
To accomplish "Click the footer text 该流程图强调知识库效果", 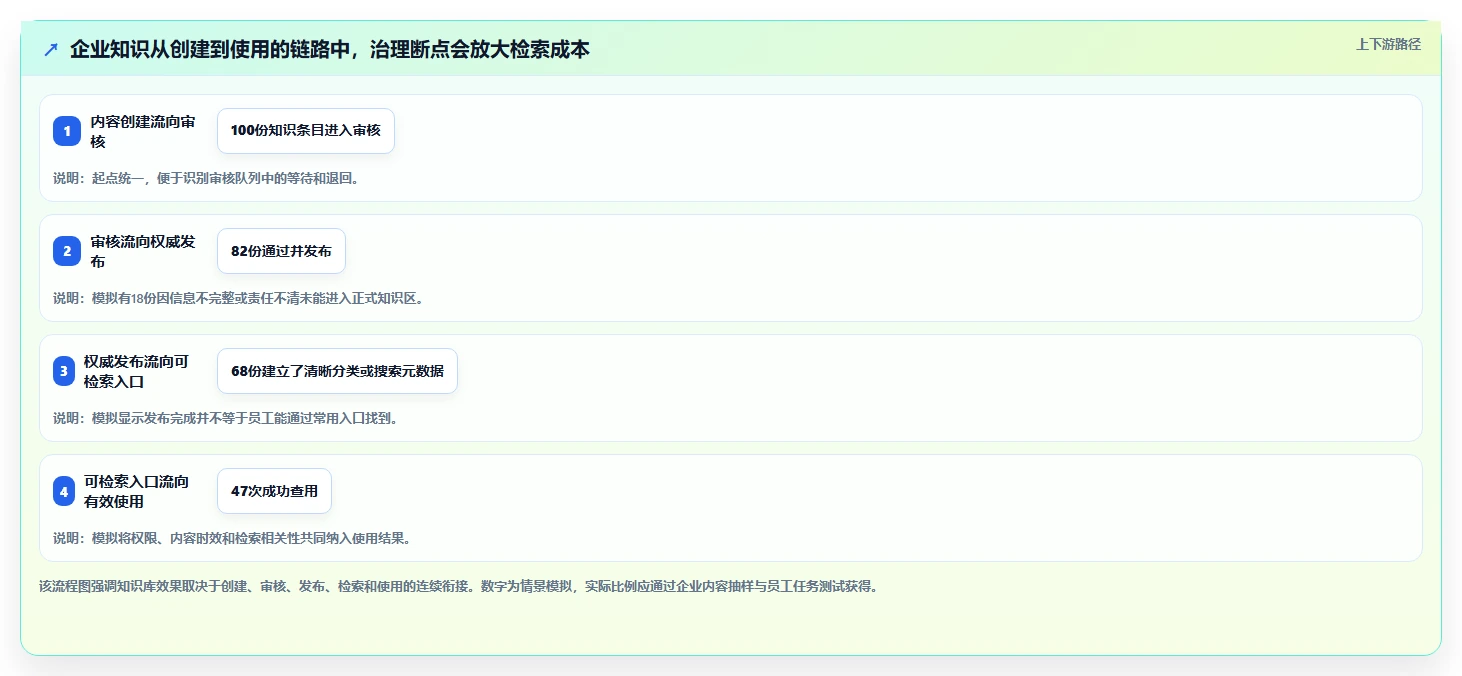I will pos(460,586).
